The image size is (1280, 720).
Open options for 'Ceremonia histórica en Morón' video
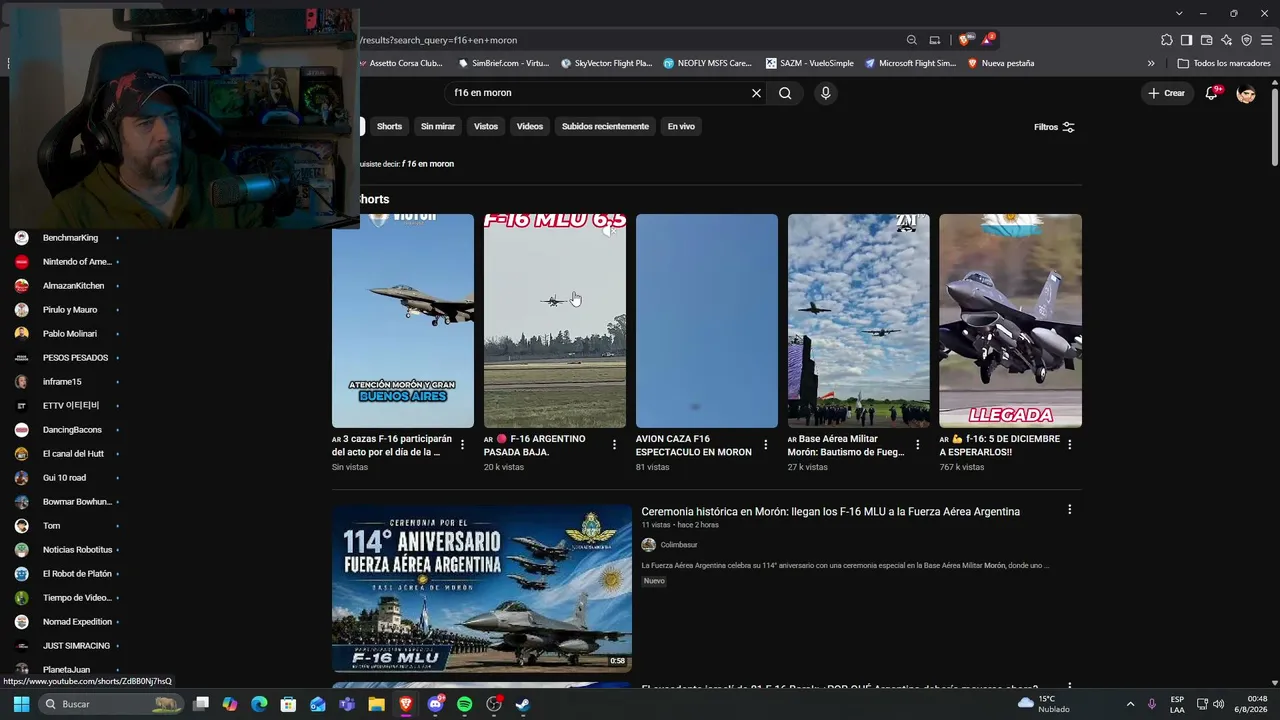pyautogui.click(x=1069, y=510)
